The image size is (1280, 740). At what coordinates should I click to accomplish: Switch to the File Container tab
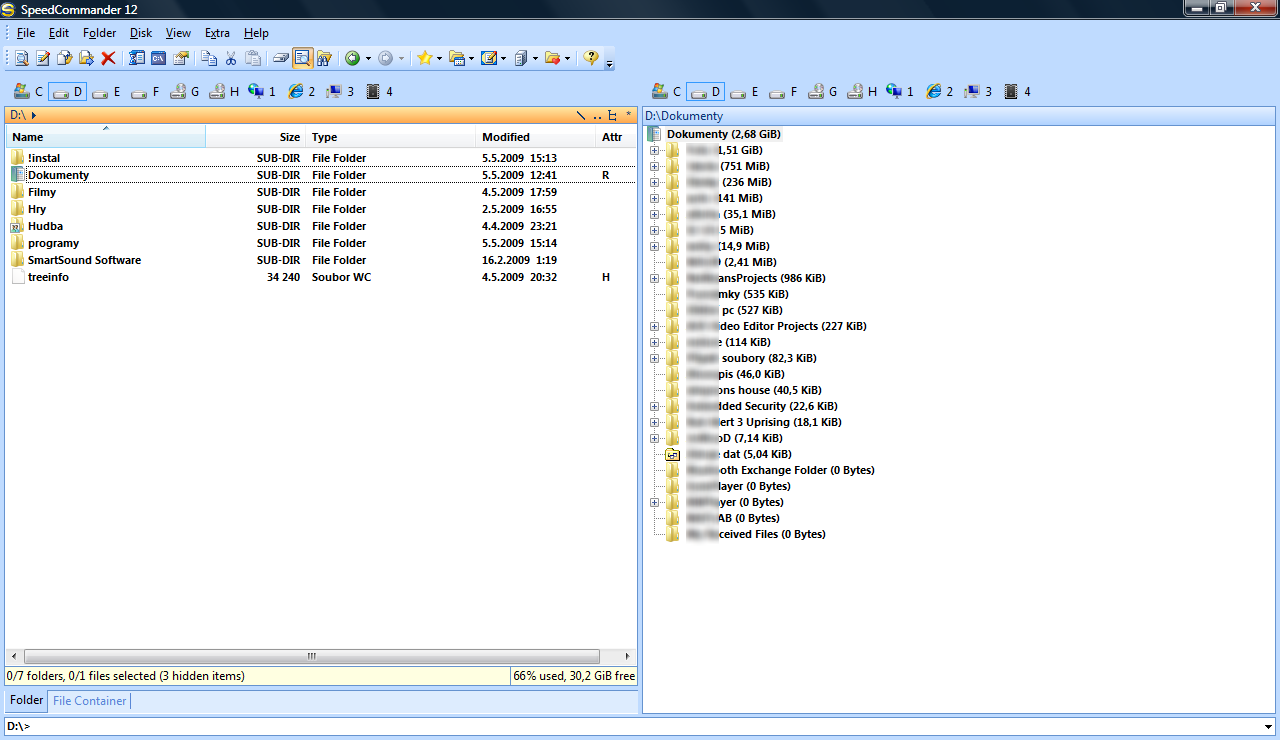pos(90,701)
